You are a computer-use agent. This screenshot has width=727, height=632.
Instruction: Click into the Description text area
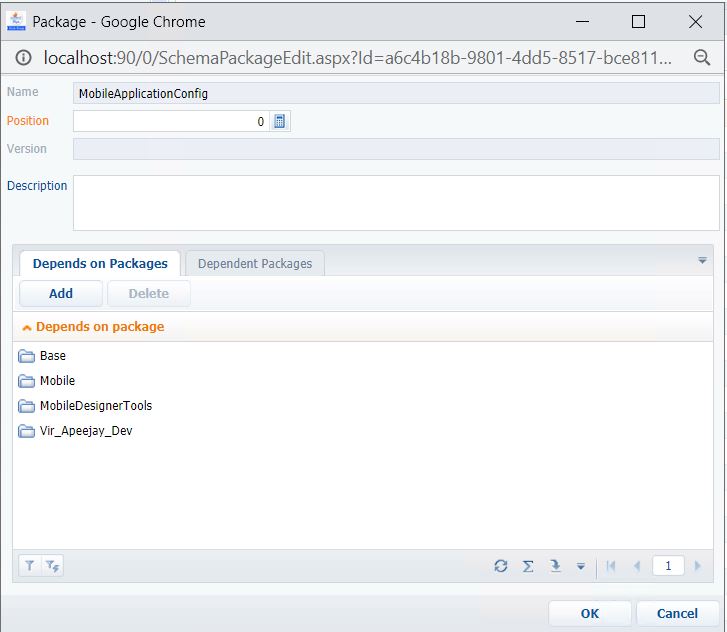point(396,203)
